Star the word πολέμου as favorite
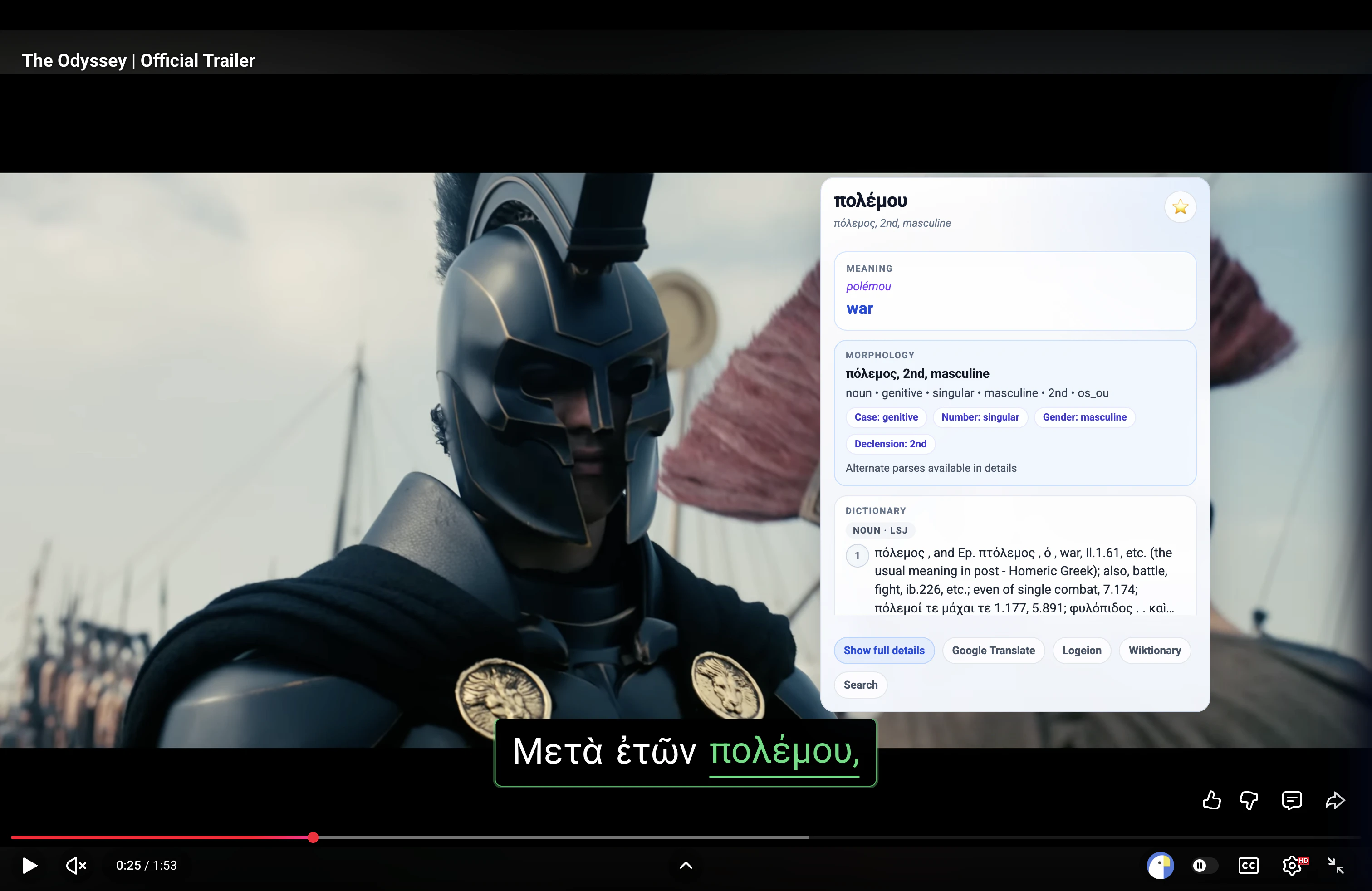Screen dimensions: 1372x891 click(1180, 207)
